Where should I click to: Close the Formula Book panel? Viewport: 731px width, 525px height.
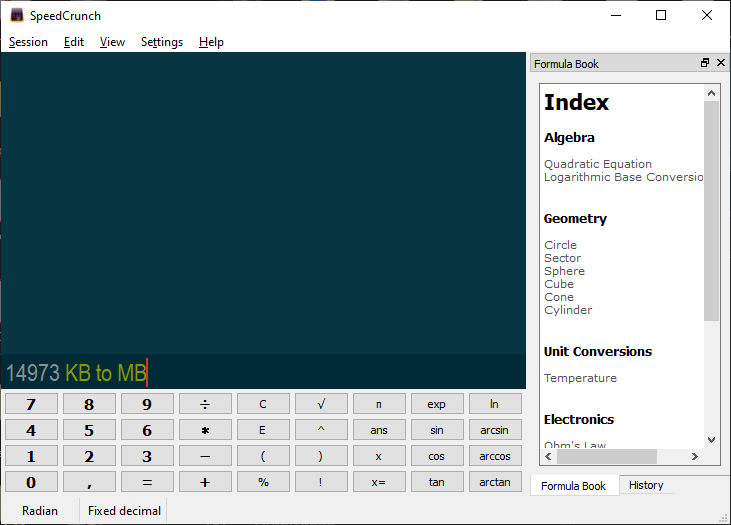[721, 62]
